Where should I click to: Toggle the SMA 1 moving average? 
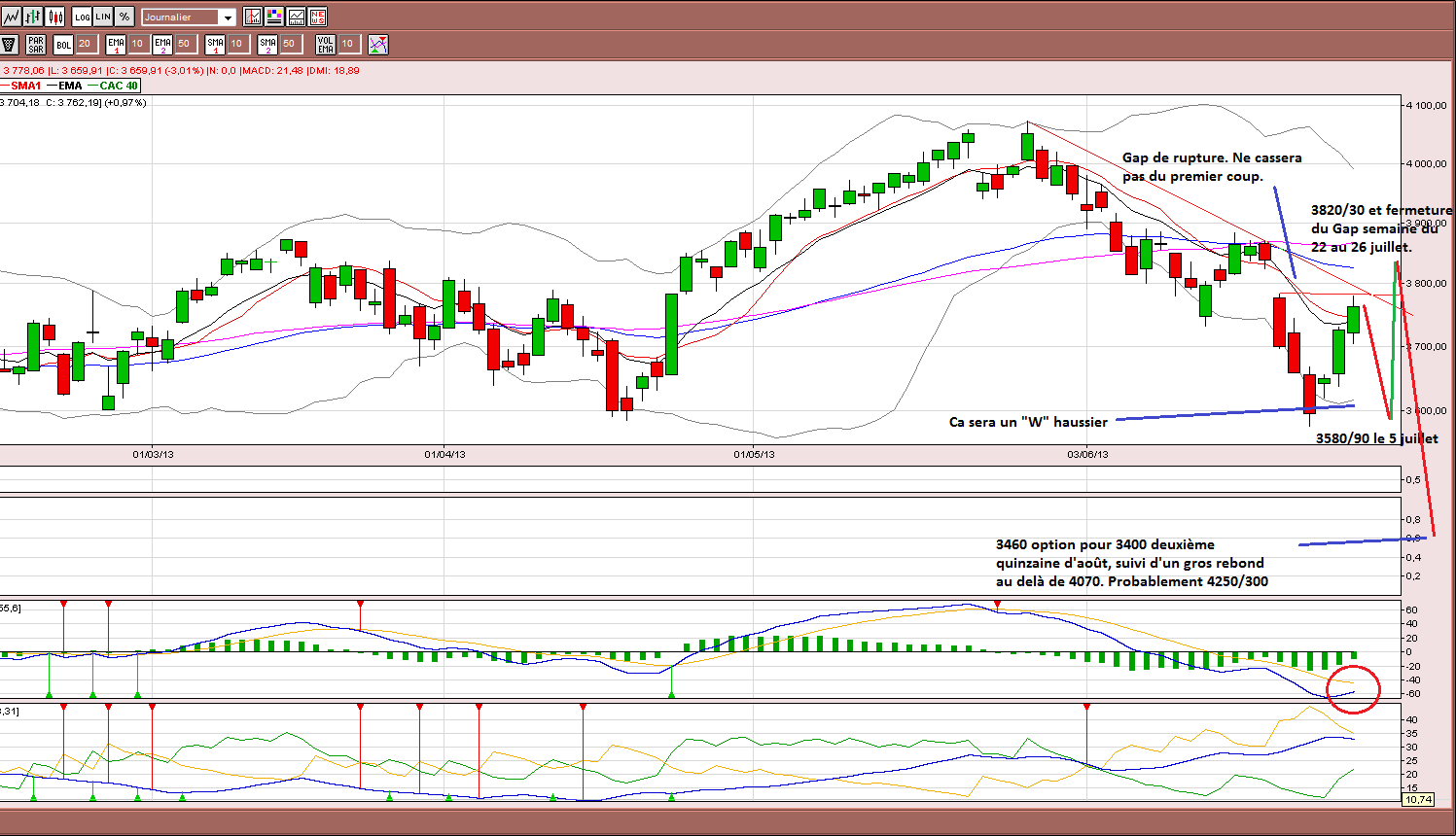click(215, 44)
